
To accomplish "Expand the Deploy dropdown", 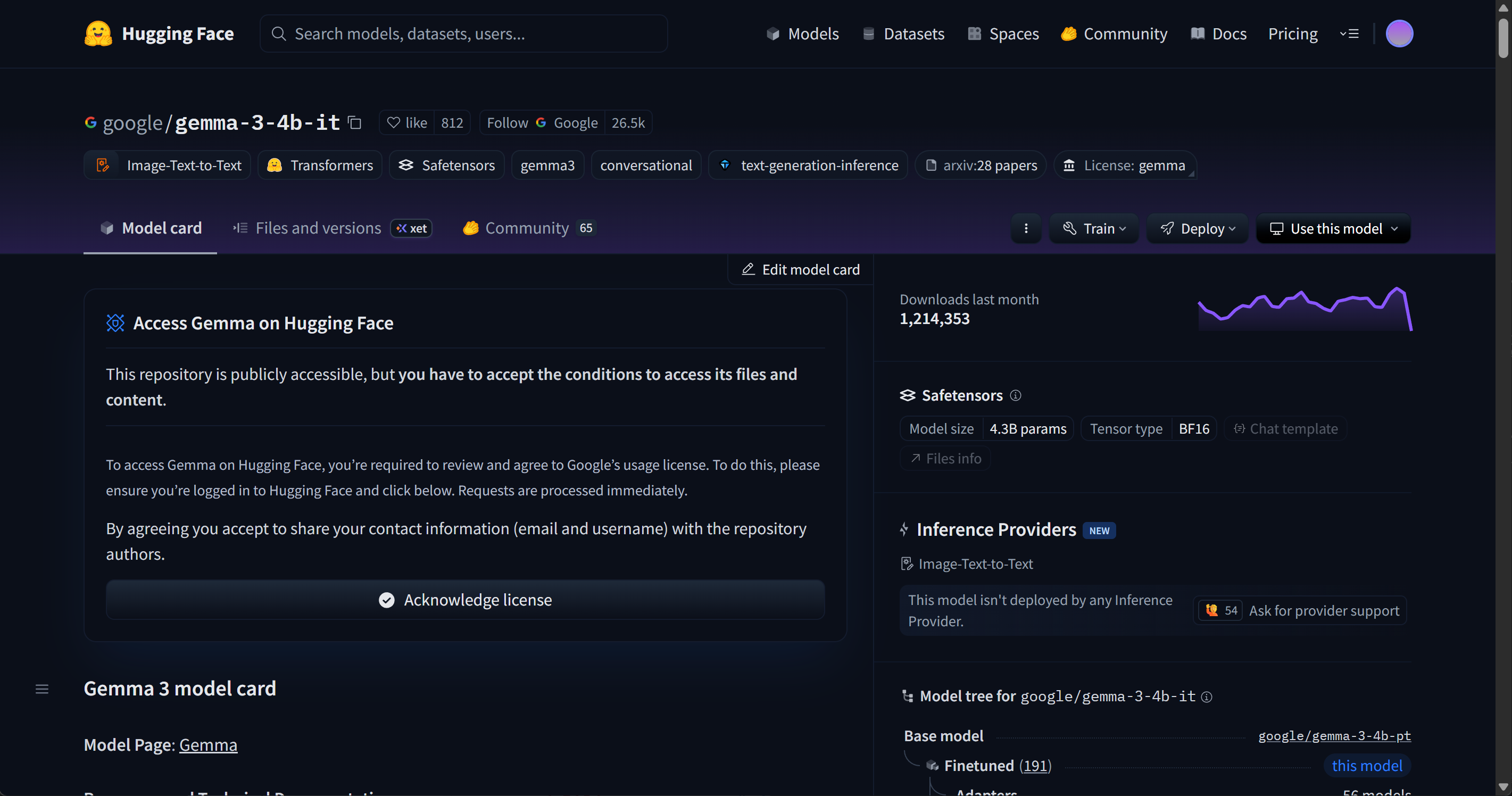I will (x=1198, y=228).
